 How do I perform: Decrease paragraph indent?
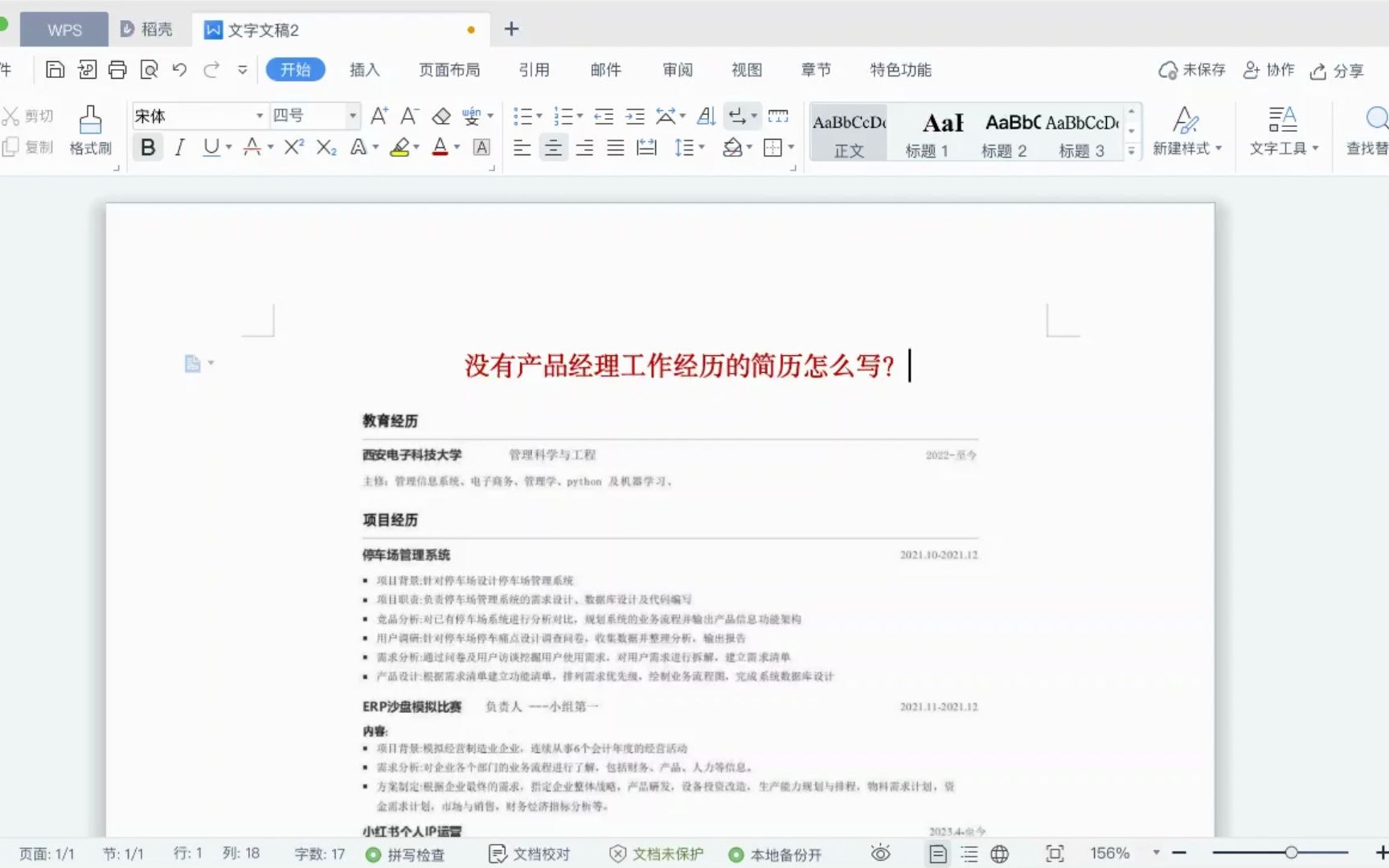pyautogui.click(x=604, y=117)
